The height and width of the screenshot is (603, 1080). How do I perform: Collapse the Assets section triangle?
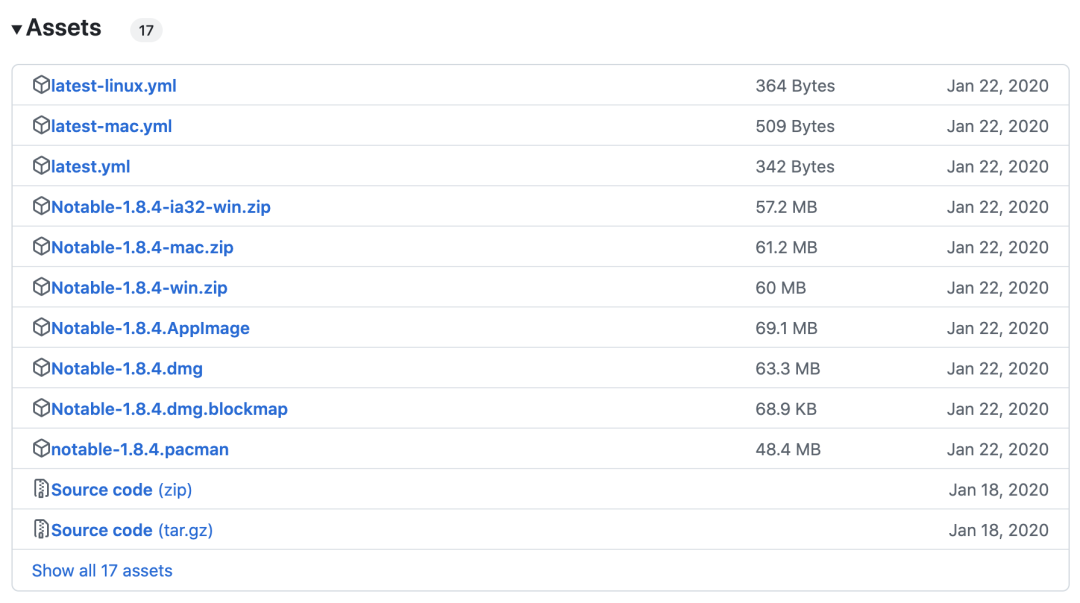17,29
